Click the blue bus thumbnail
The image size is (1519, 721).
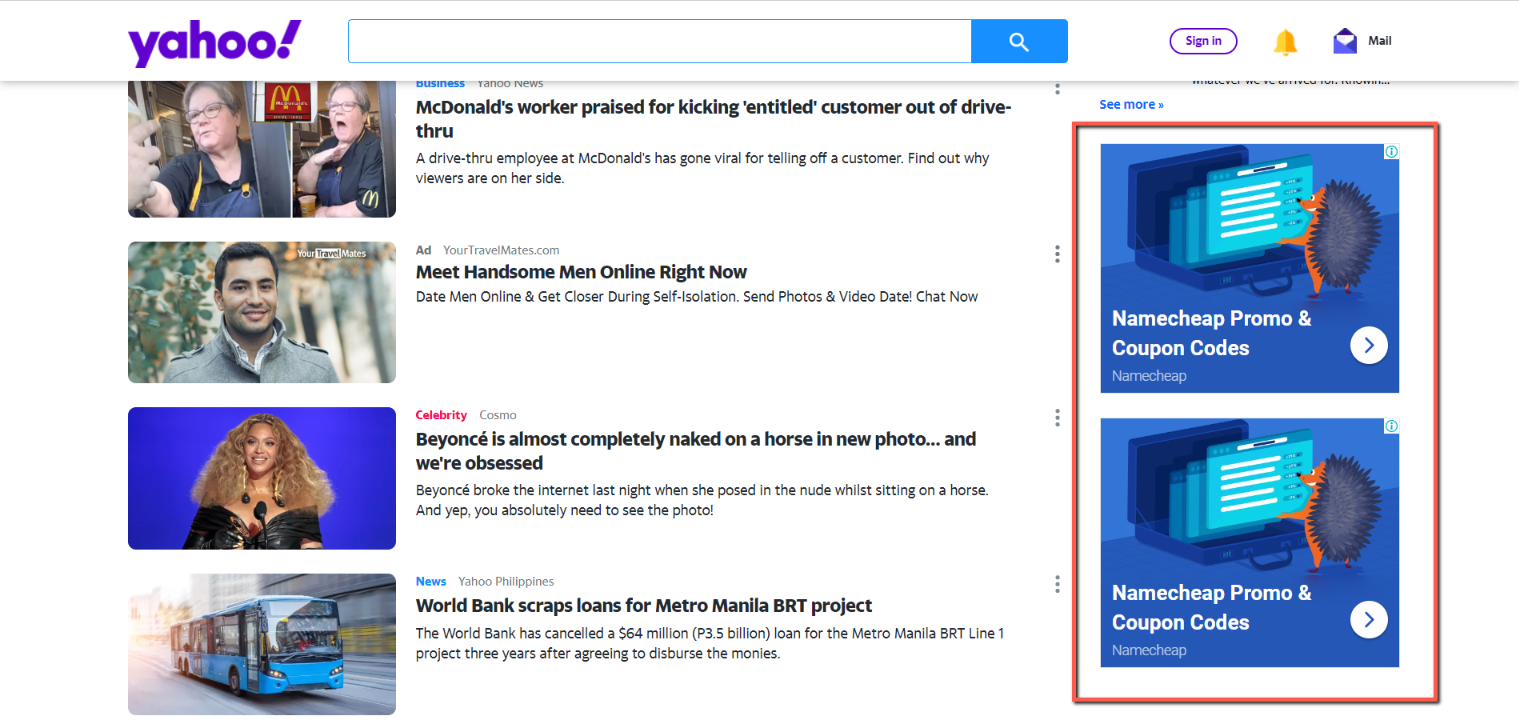262,644
